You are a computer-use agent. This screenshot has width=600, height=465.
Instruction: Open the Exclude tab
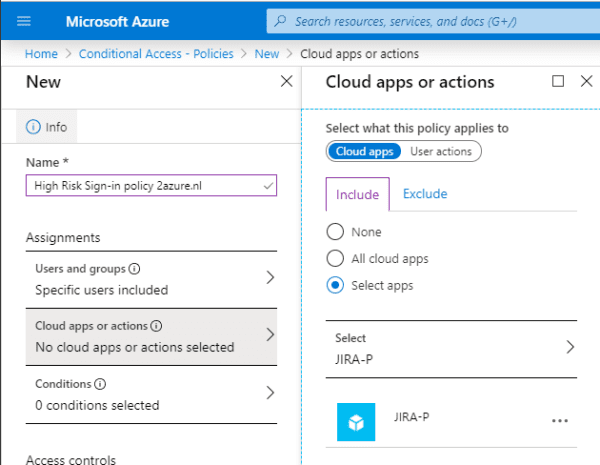click(x=425, y=194)
